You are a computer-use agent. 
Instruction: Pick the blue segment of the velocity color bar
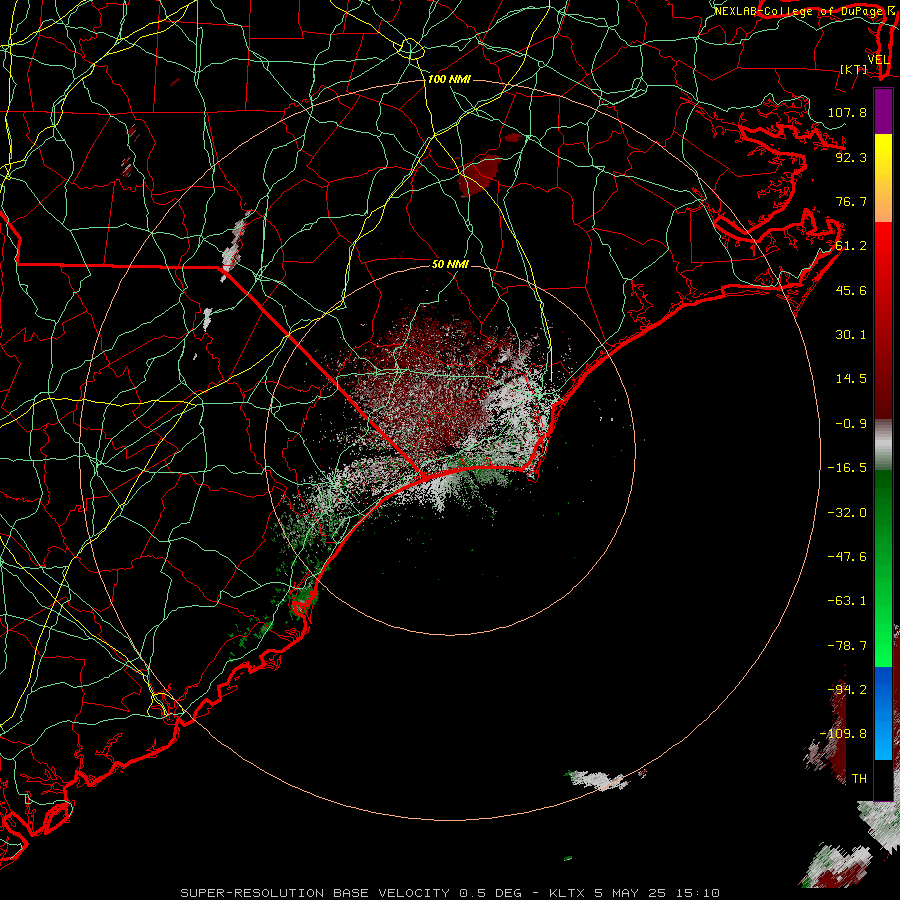click(x=883, y=713)
